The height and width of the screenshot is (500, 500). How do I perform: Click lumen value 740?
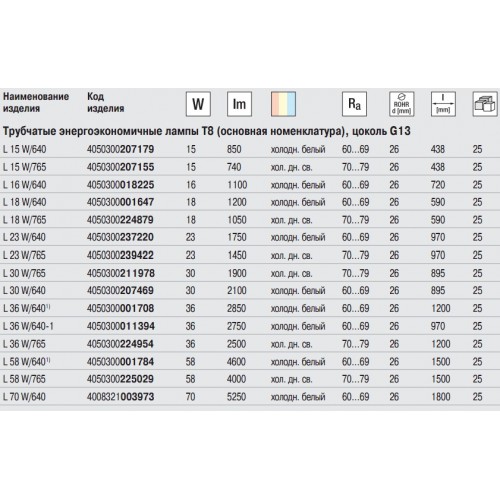pos(234,167)
